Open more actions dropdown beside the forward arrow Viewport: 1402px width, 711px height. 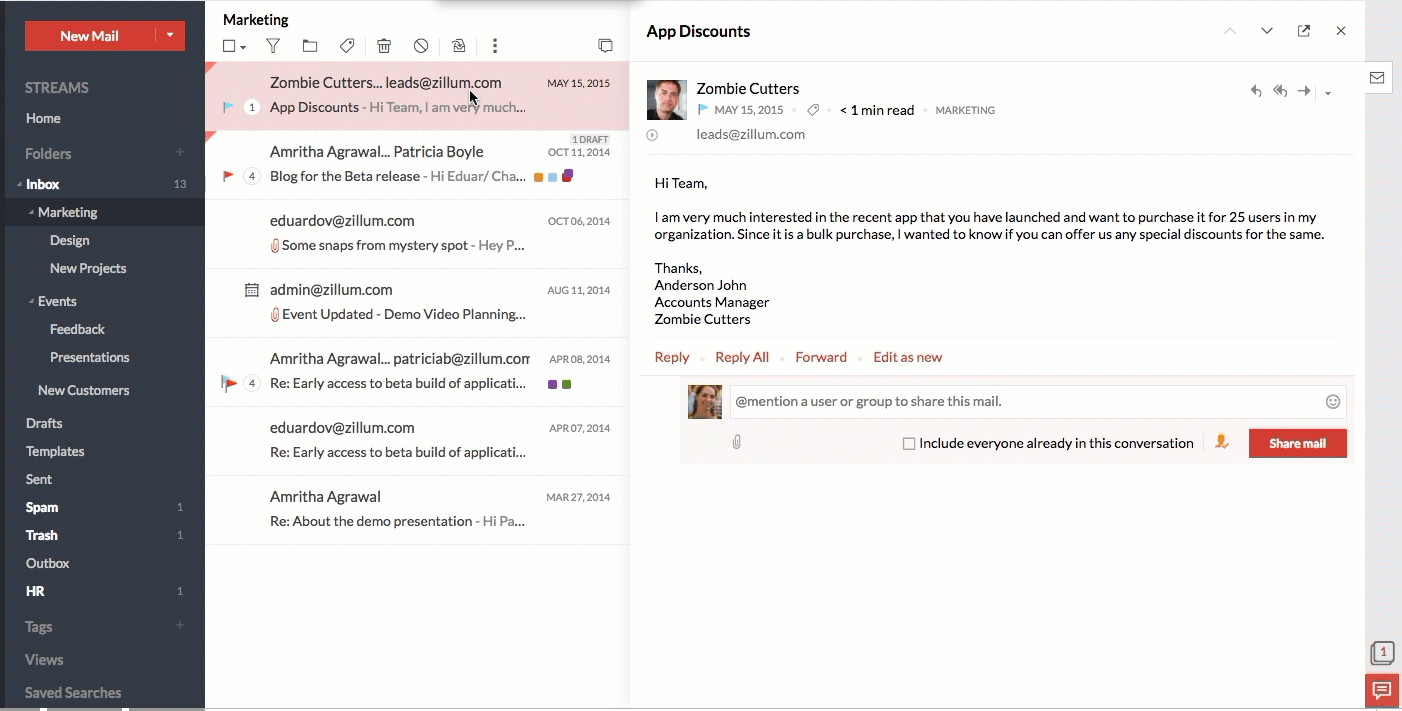(1328, 93)
